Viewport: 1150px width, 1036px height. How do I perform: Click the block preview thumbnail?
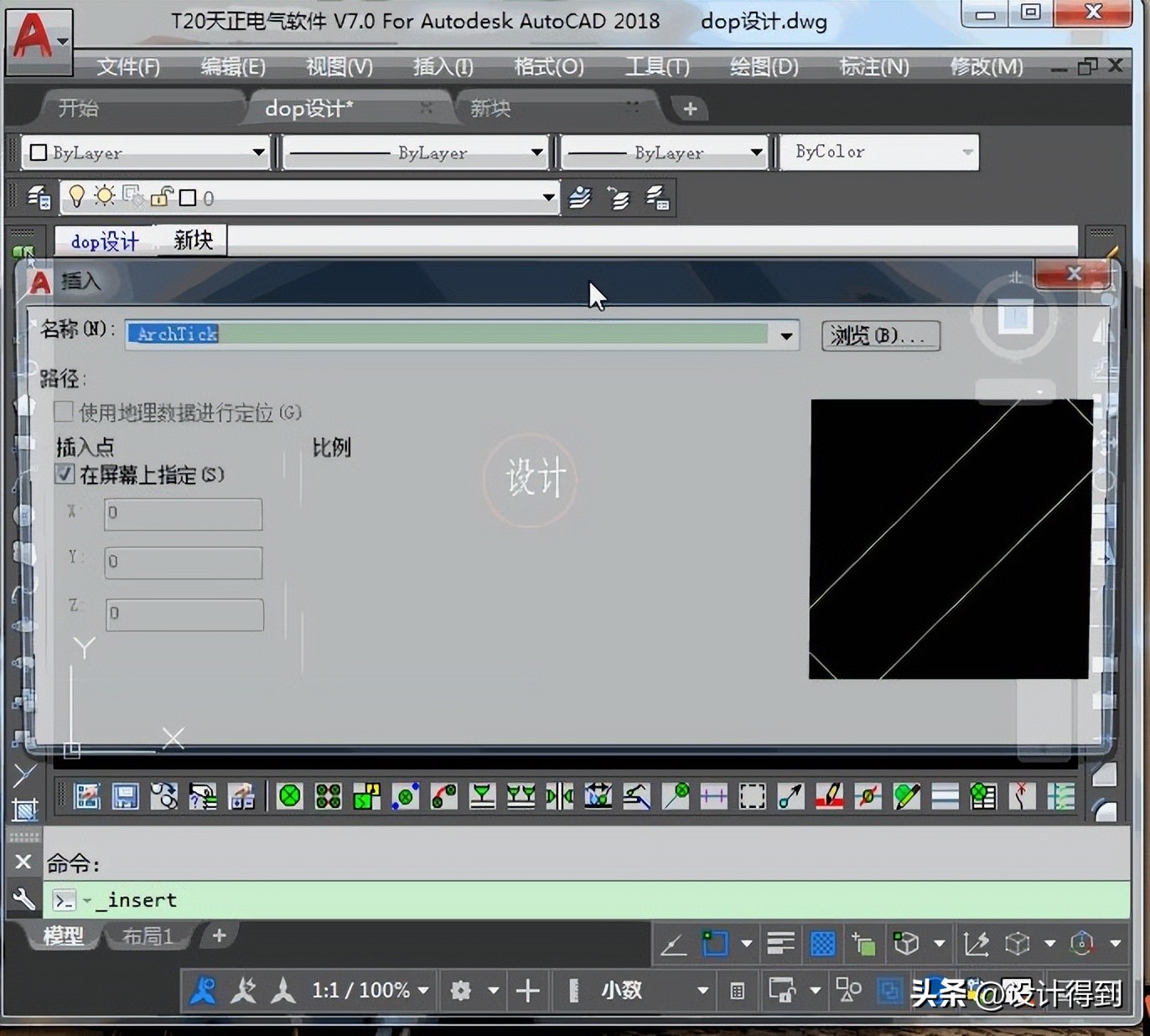point(950,538)
